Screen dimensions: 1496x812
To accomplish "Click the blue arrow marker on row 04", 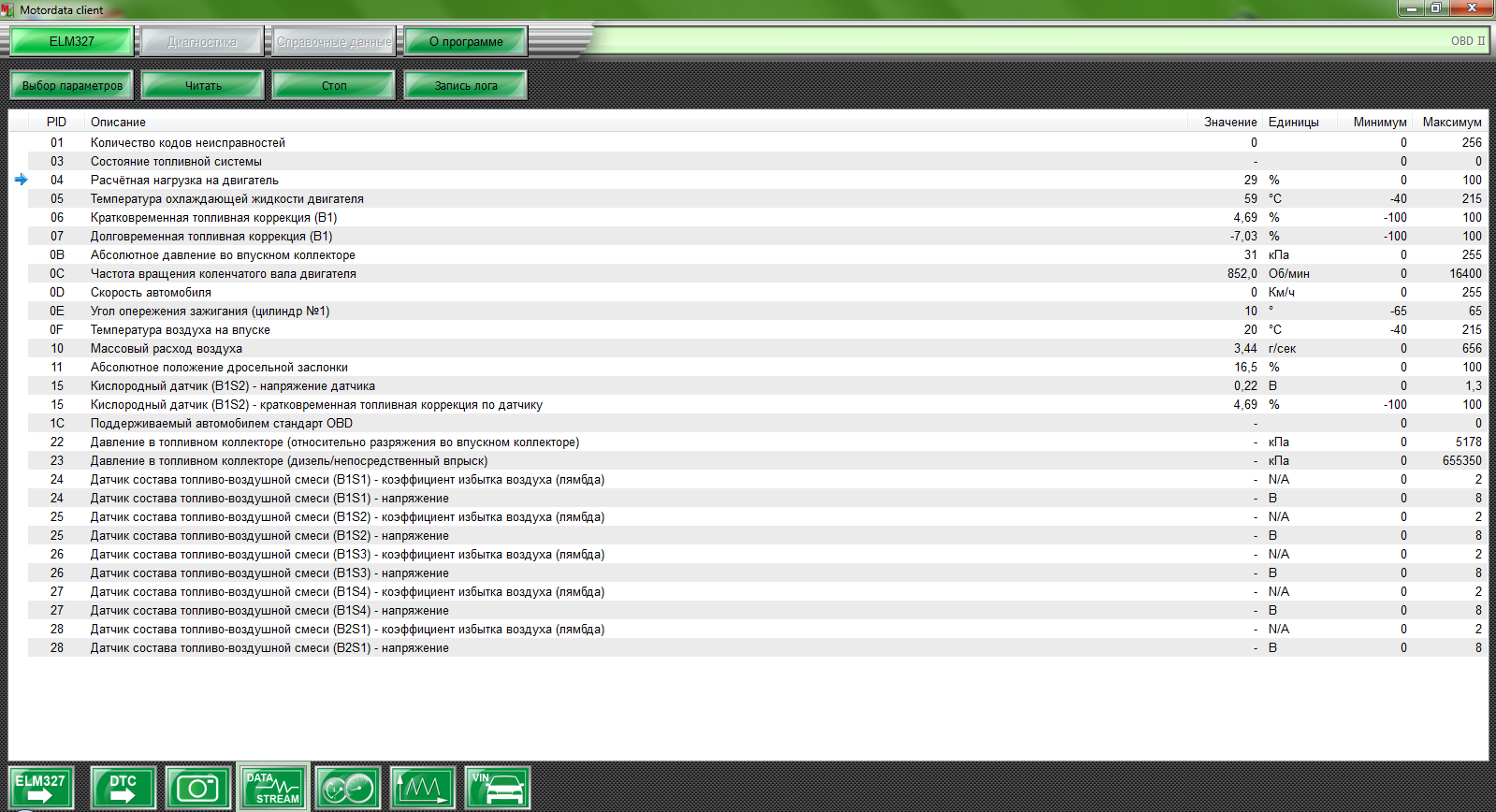I will (21, 180).
